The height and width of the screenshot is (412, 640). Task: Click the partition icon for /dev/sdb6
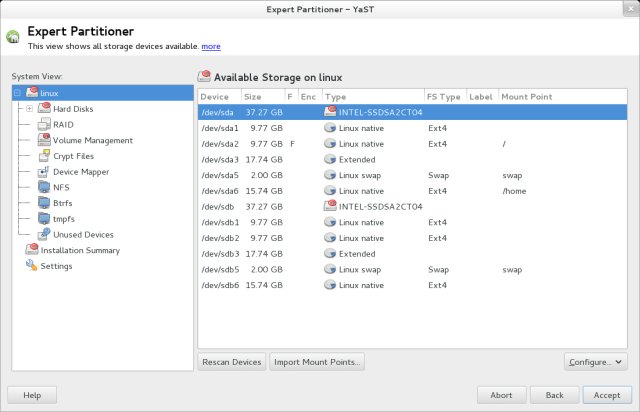coord(330,285)
